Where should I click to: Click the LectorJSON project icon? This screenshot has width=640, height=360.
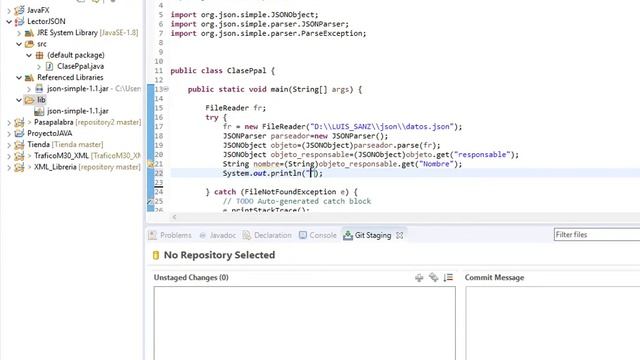19,21
